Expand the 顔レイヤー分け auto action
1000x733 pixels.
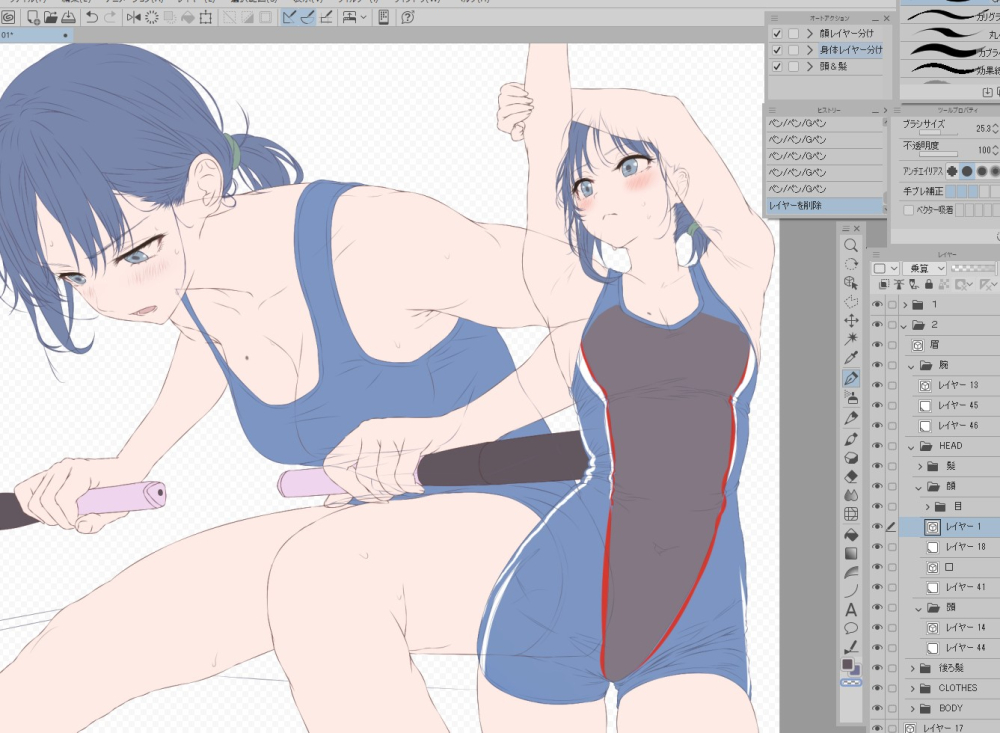810,33
